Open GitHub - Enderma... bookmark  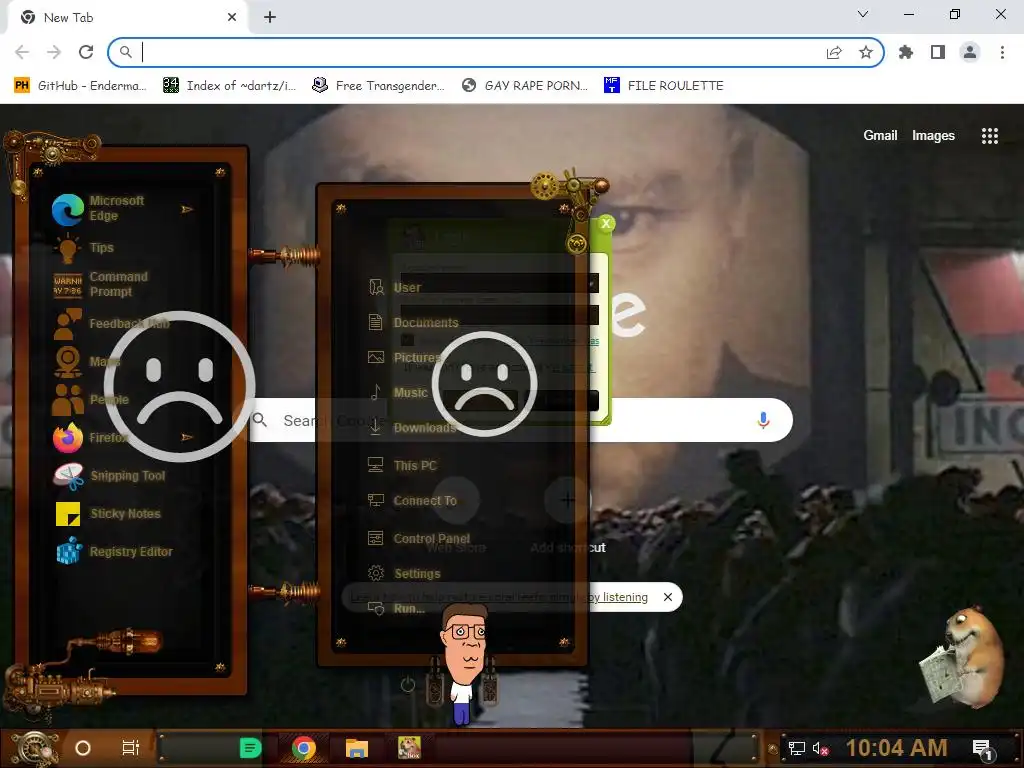[x=80, y=86]
